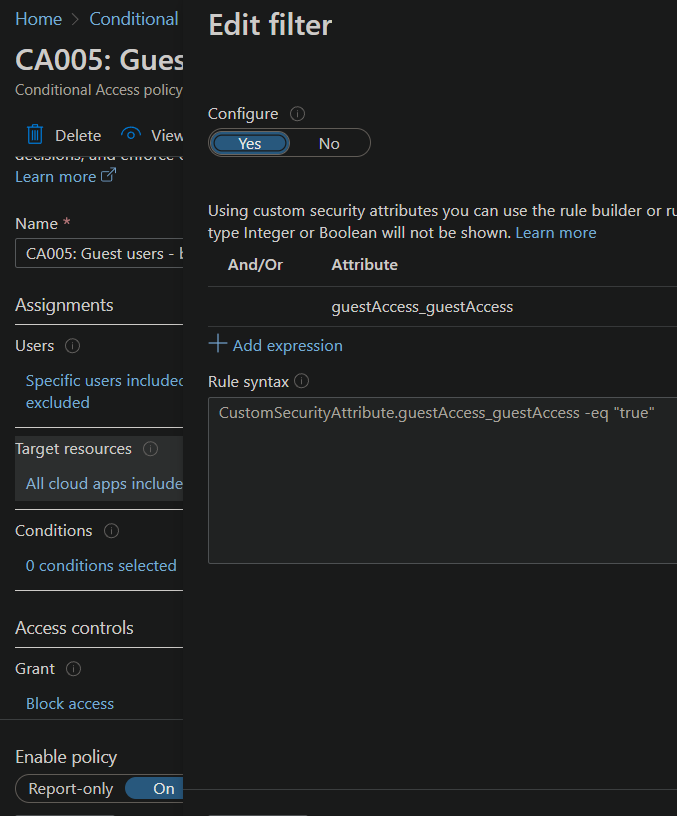The height and width of the screenshot is (816, 677).
Task: Open Block access grant link
Action: tap(70, 704)
